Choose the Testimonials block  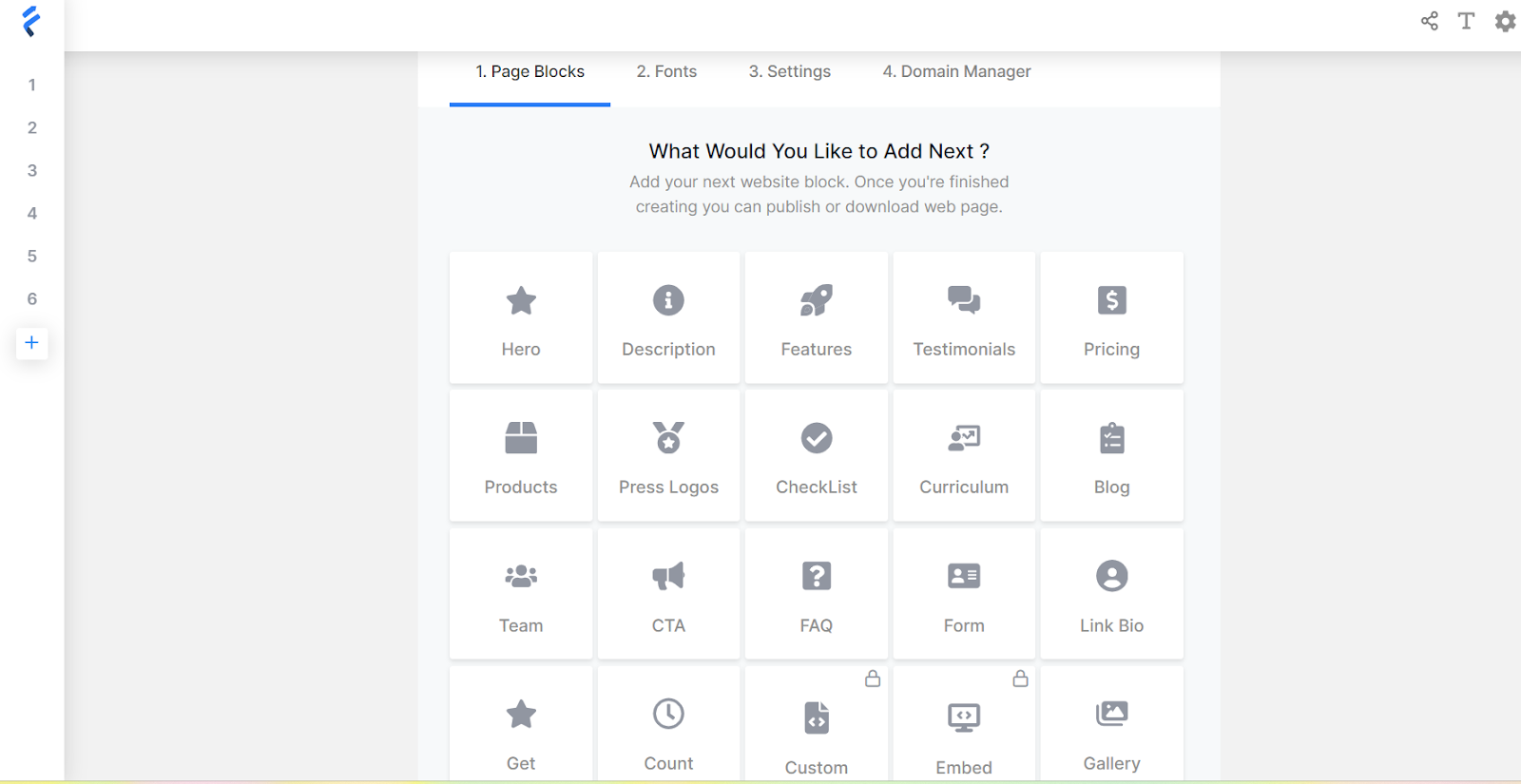(x=964, y=317)
